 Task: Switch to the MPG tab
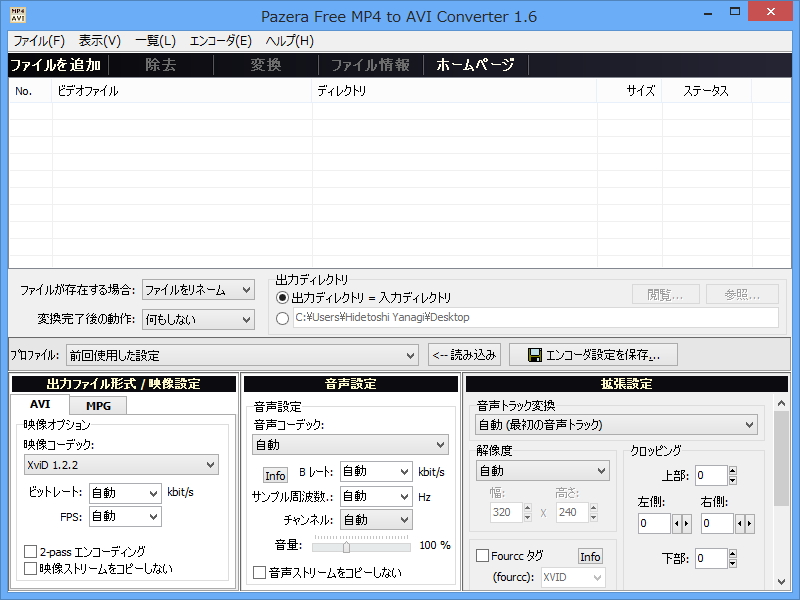tap(96, 405)
